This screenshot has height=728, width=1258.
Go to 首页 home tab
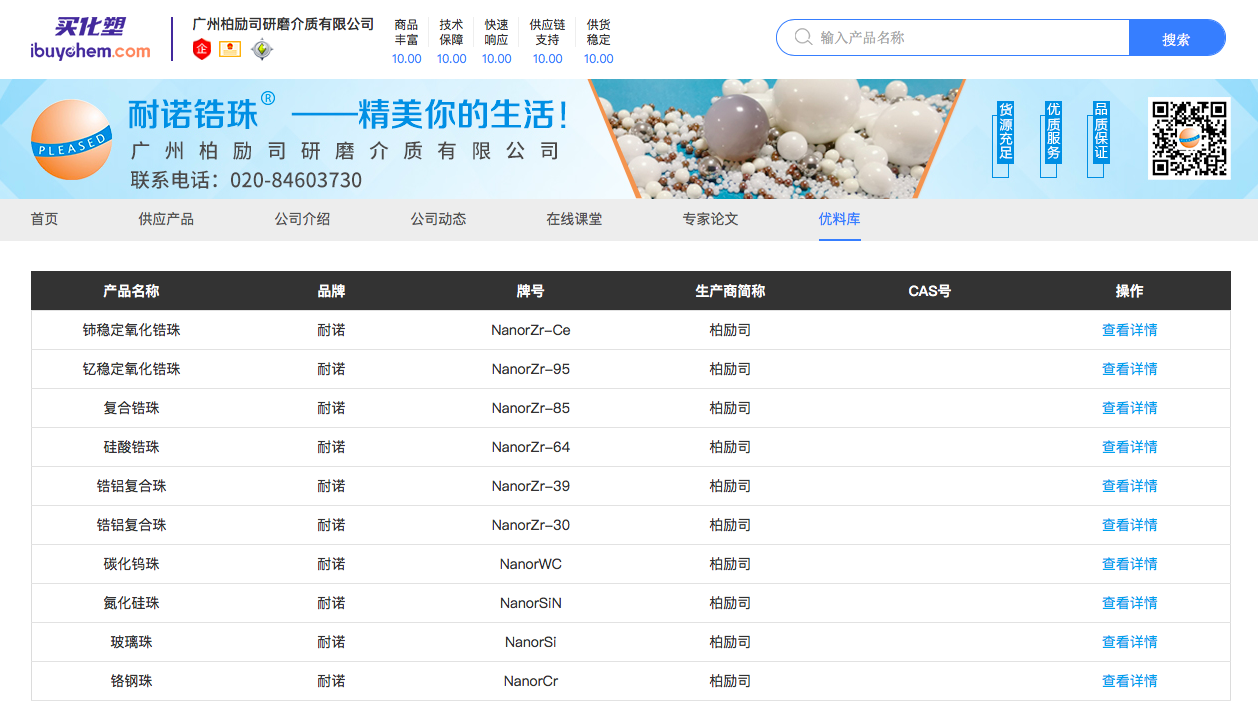coord(44,219)
